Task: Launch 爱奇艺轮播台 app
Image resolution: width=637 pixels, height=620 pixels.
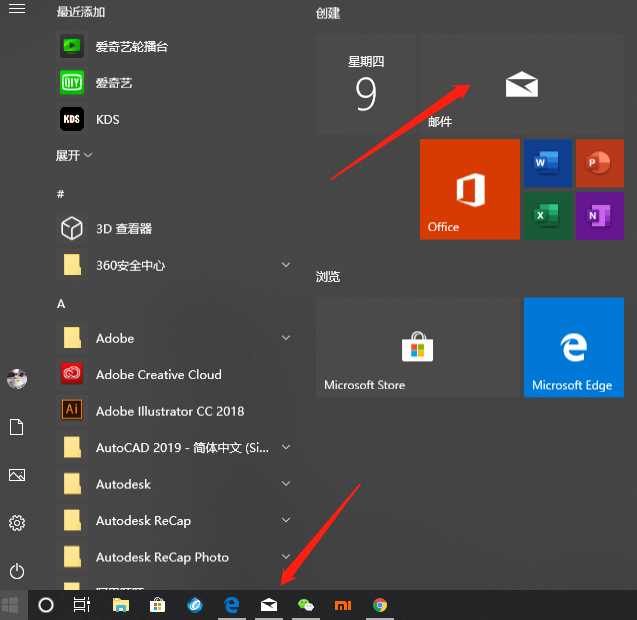Action: [175, 46]
